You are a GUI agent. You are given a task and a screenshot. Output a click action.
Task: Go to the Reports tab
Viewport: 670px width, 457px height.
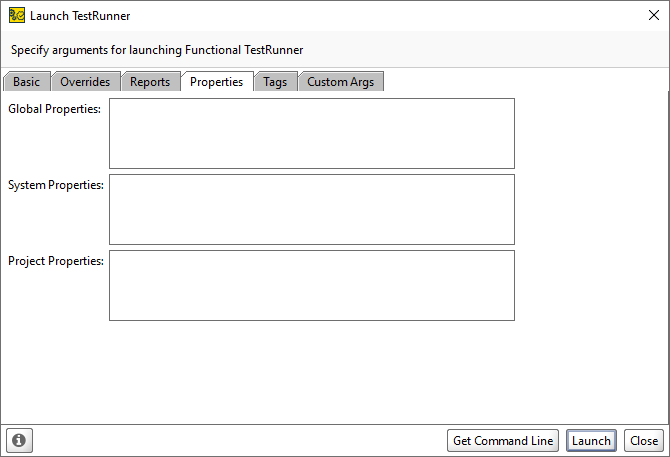(x=150, y=82)
